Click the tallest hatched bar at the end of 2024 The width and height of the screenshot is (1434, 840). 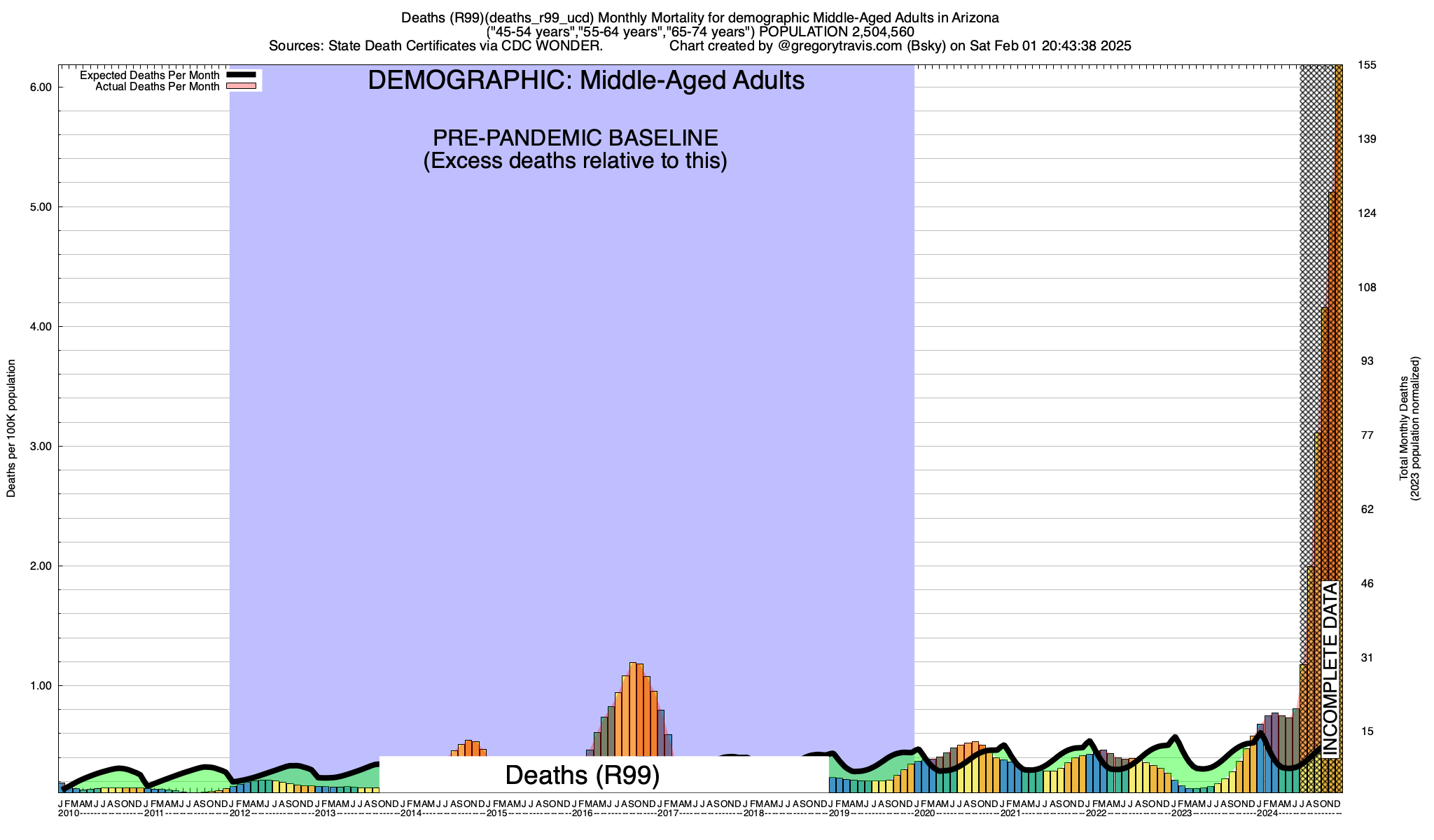(x=1339, y=428)
